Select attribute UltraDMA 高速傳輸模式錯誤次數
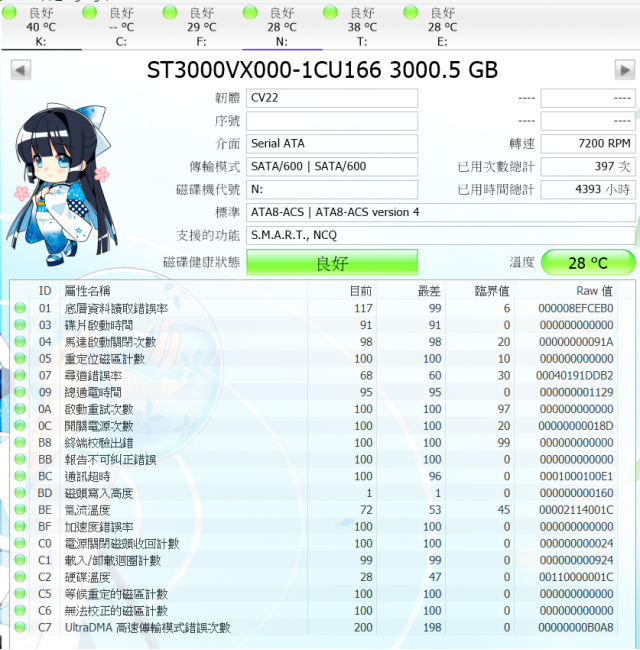Viewport: 640px width, 650px height. click(x=147, y=628)
